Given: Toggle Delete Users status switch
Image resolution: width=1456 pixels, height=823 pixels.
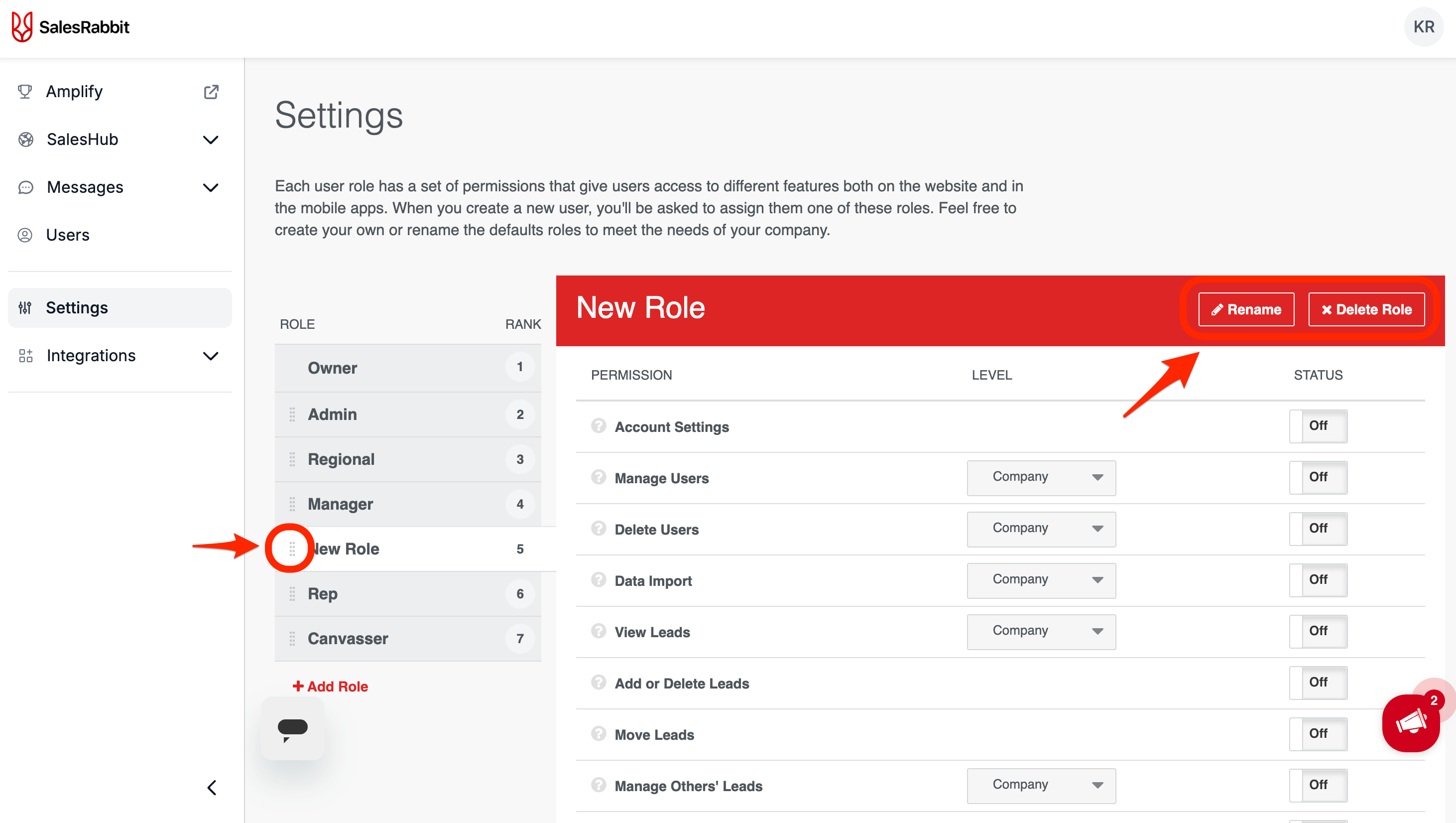Looking at the screenshot, I should [1318, 528].
